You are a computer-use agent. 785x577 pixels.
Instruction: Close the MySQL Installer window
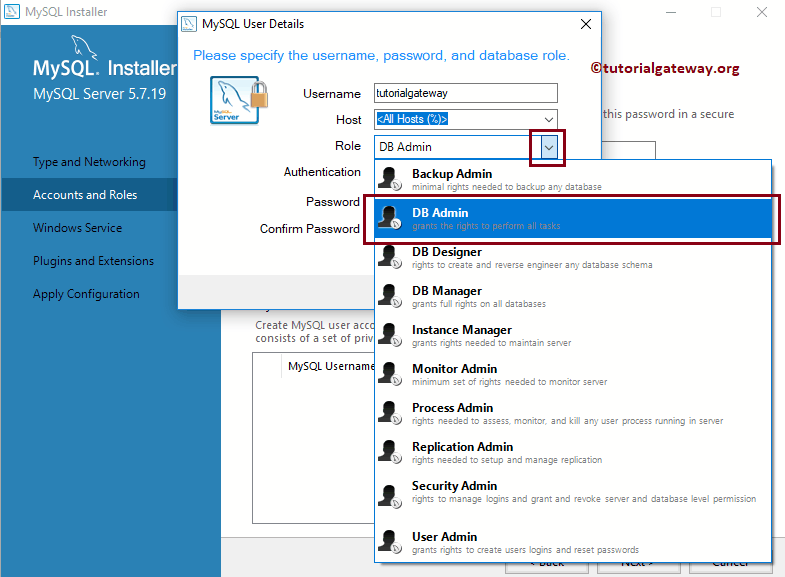point(761,12)
